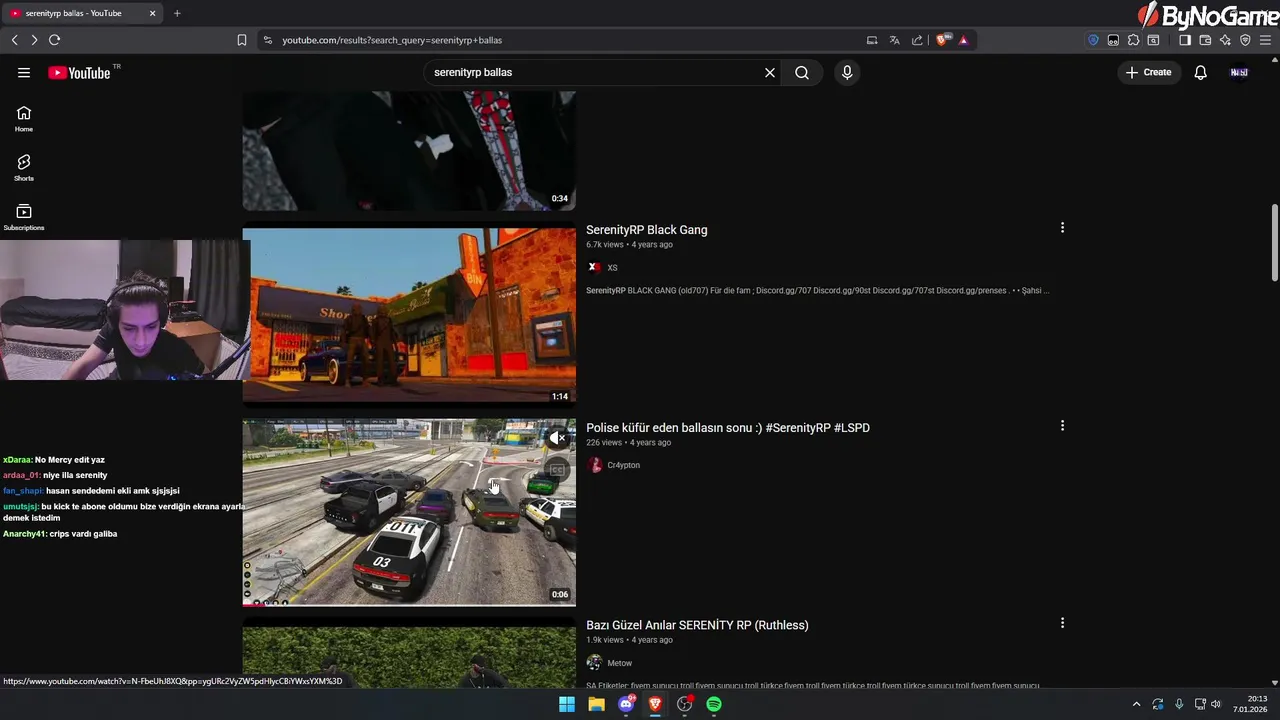
Task: Visit the XS channel
Action: (x=612, y=267)
